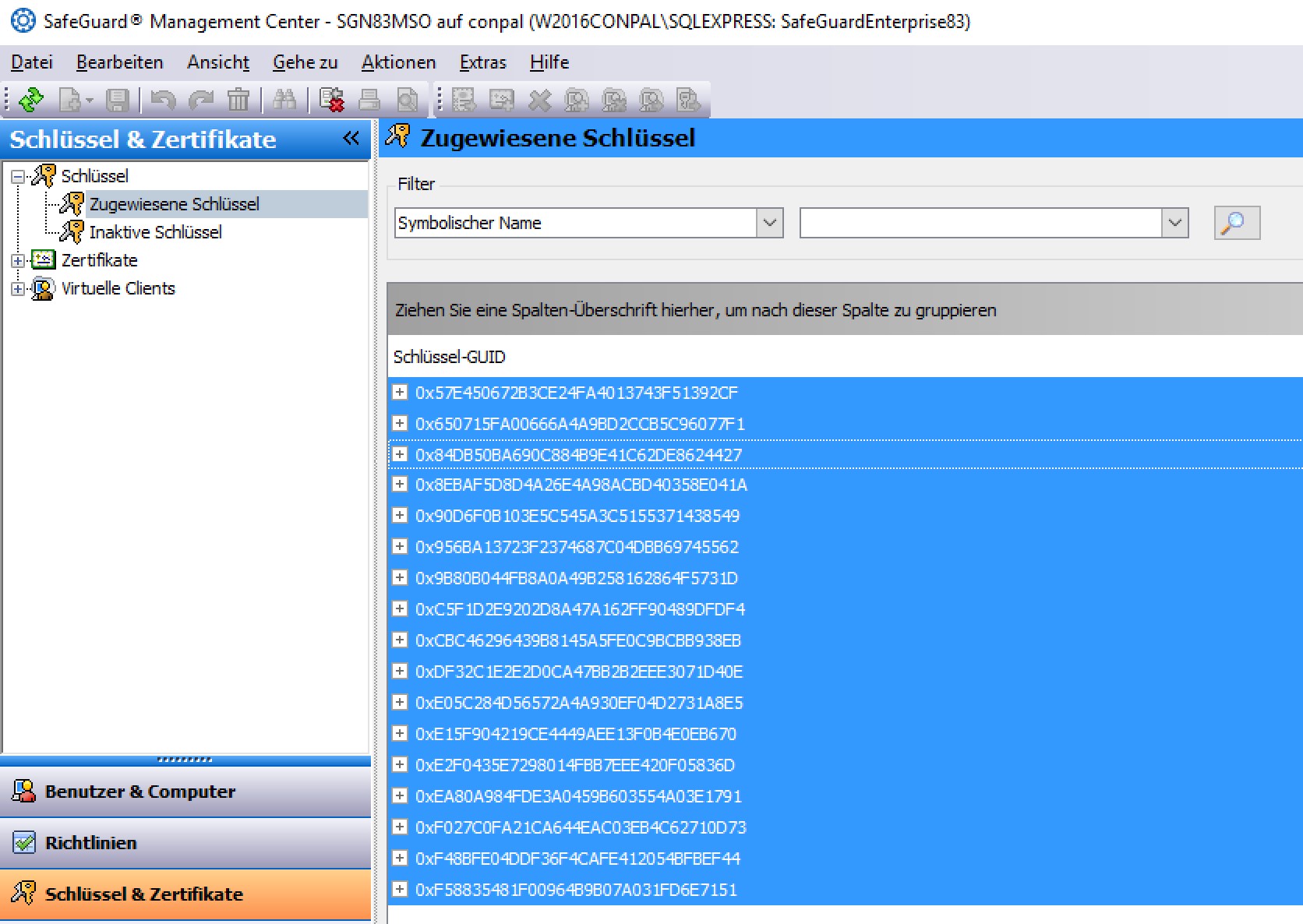
Task: Expand key row 0x90D6F0B103E5C545A3C5155371438549
Action: pos(400,515)
